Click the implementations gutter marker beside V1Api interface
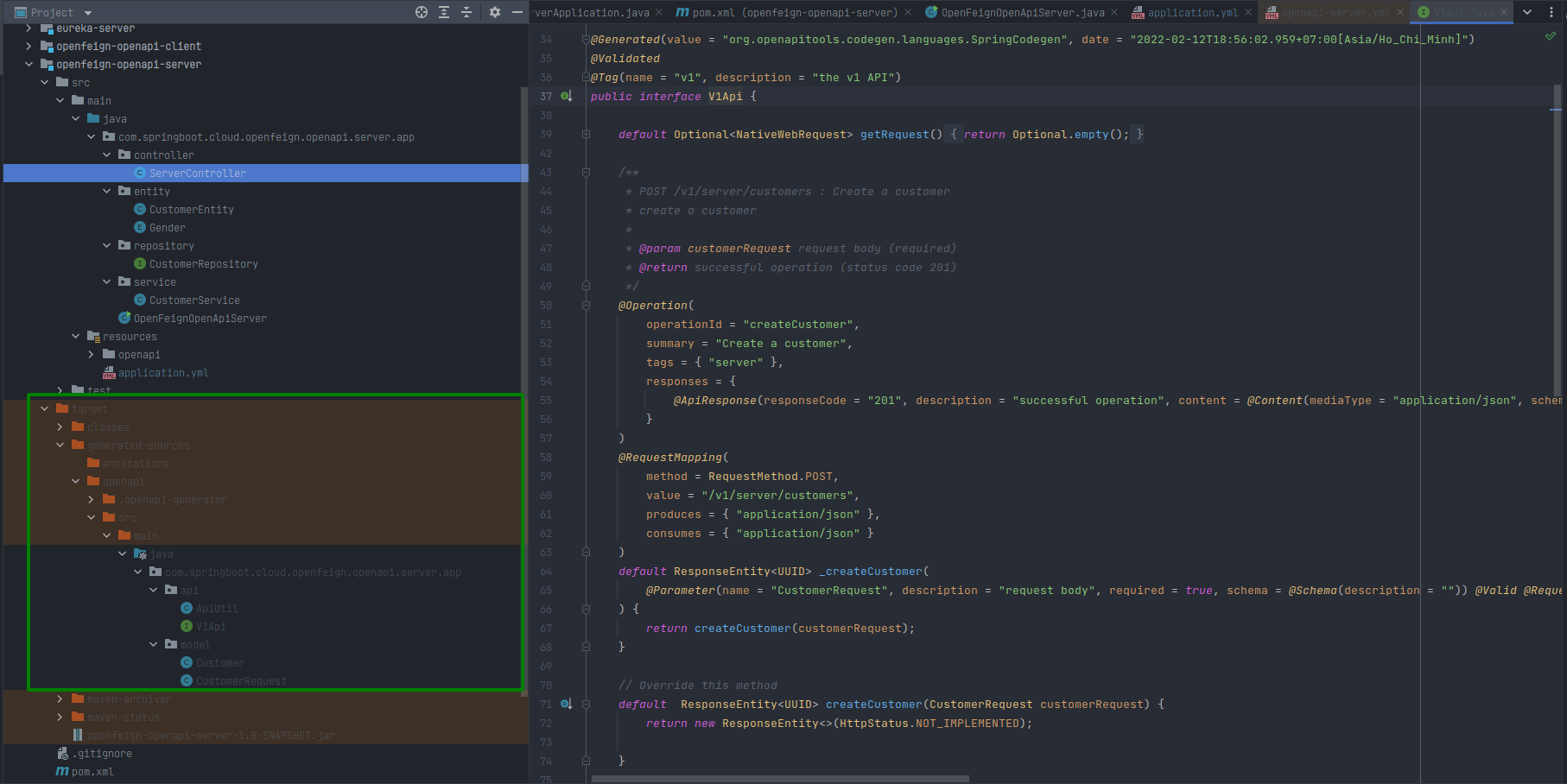Image resolution: width=1567 pixels, height=784 pixels. pos(566,96)
